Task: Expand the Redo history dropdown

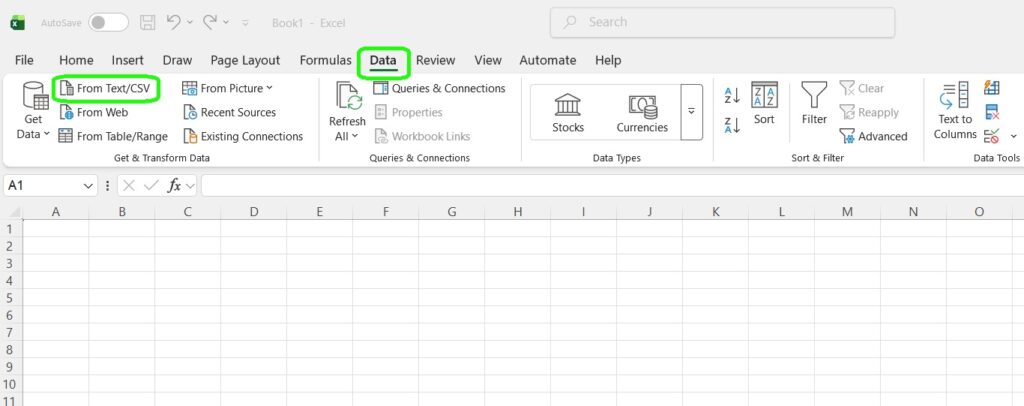Action: click(226, 22)
